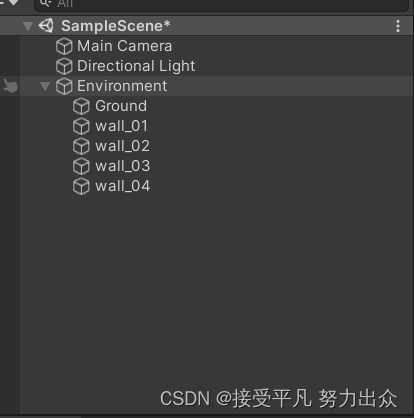
Task: Select the wall_04 object
Action: (x=123, y=186)
